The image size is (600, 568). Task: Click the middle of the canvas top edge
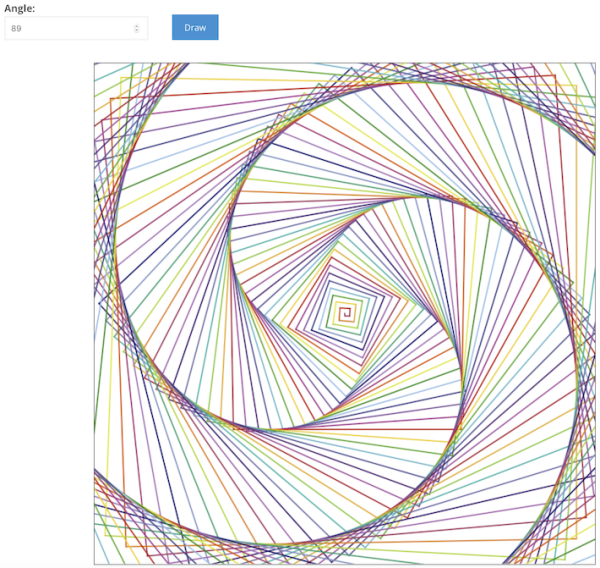coord(345,65)
